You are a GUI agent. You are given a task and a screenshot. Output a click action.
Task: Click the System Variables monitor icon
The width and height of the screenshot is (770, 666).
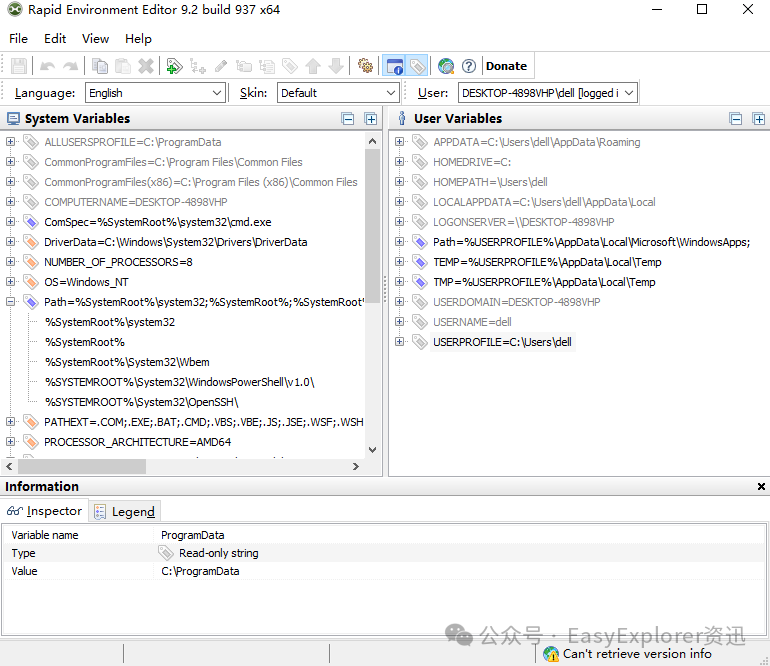(x=13, y=119)
